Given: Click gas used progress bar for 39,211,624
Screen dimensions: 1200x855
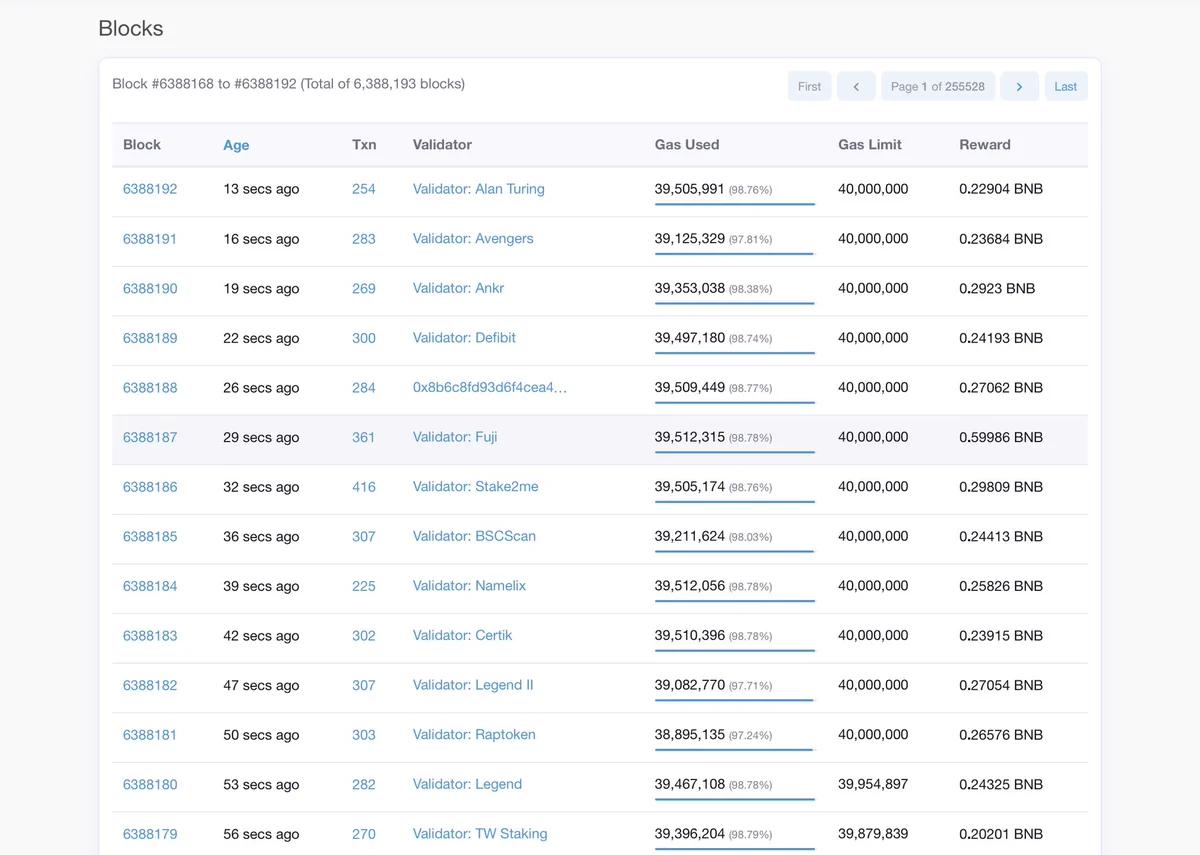Looking at the screenshot, I should 735,551.
